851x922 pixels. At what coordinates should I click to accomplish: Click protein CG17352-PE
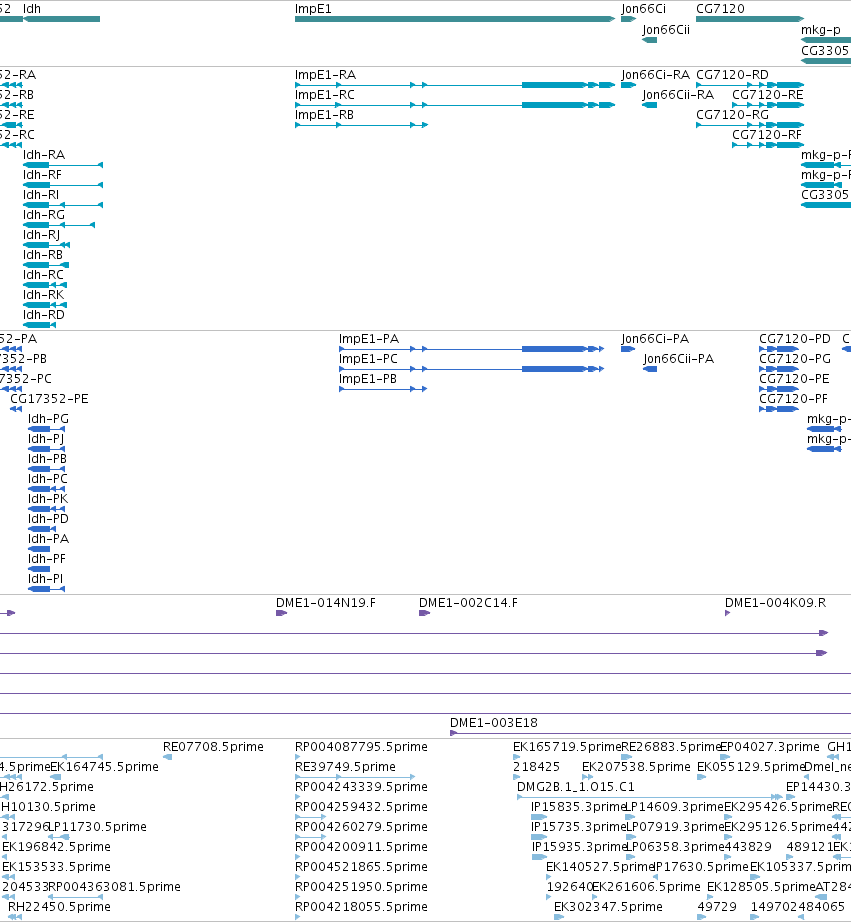pyautogui.click(x=16, y=409)
